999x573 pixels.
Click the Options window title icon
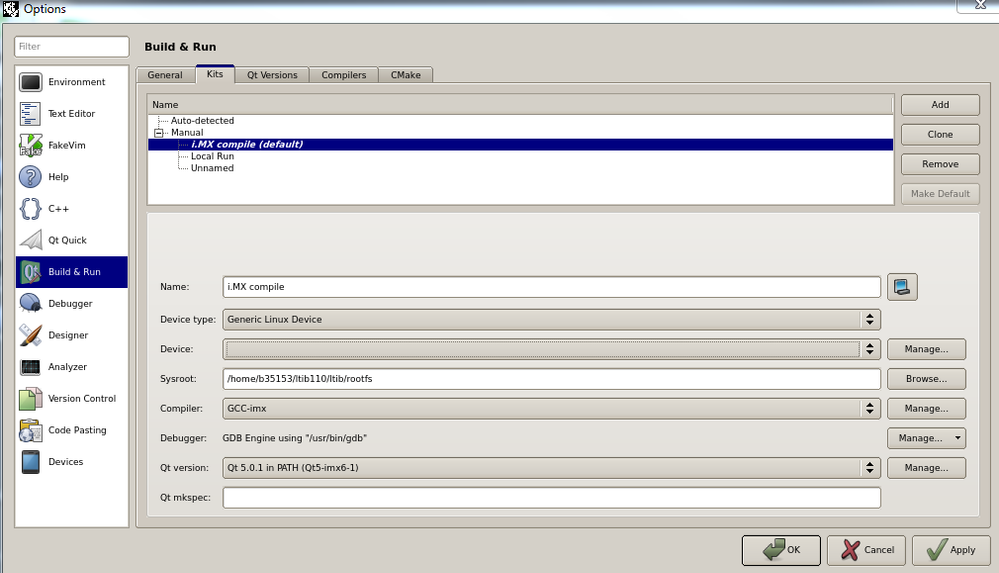(11, 9)
